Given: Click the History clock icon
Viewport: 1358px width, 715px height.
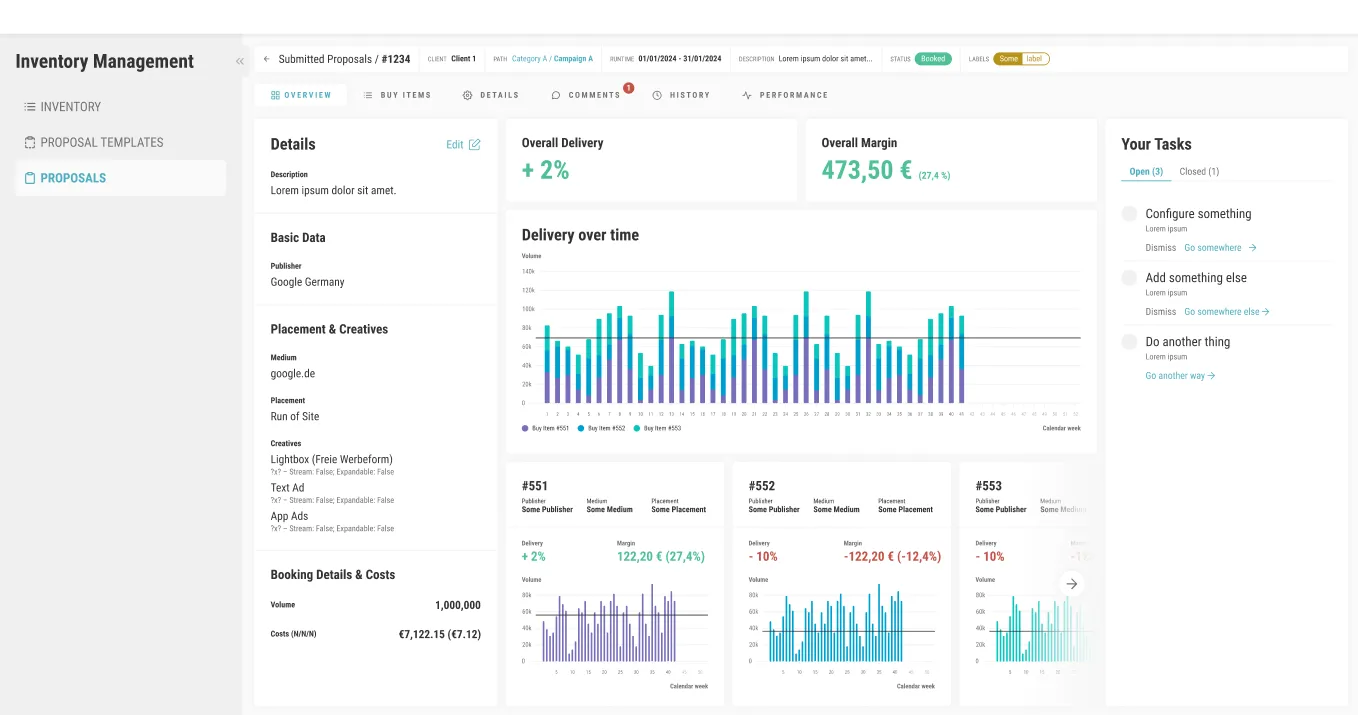Looking at the screenshot, I should [657, 95].
